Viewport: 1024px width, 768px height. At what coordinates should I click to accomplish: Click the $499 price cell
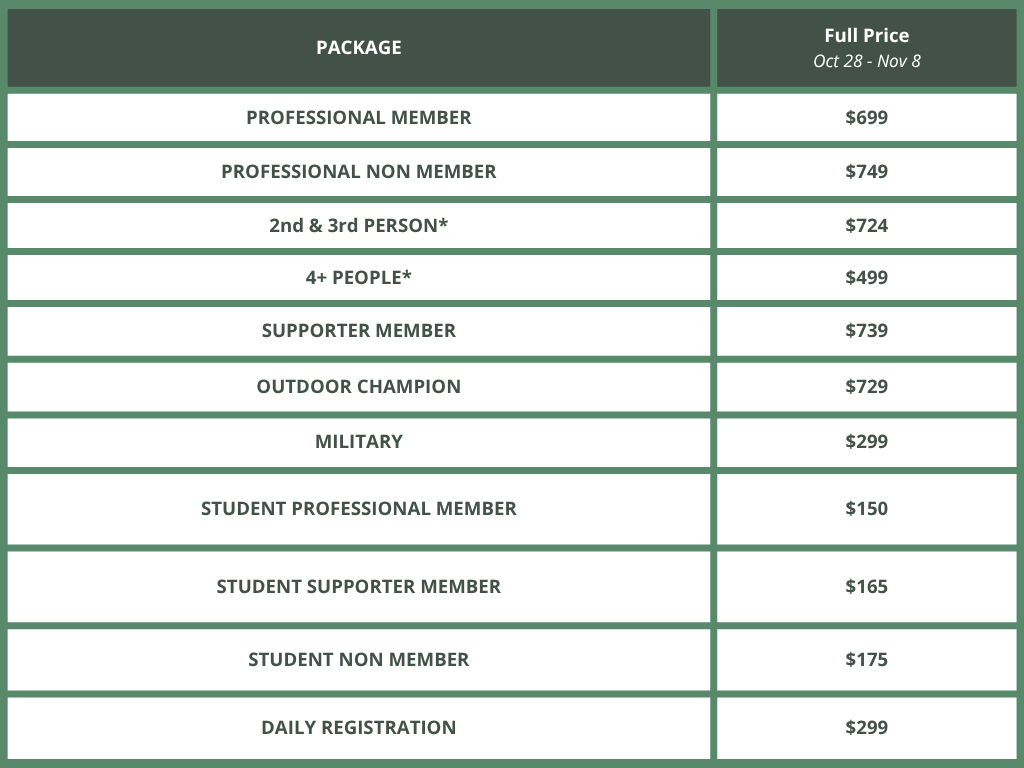pos(866,277)
